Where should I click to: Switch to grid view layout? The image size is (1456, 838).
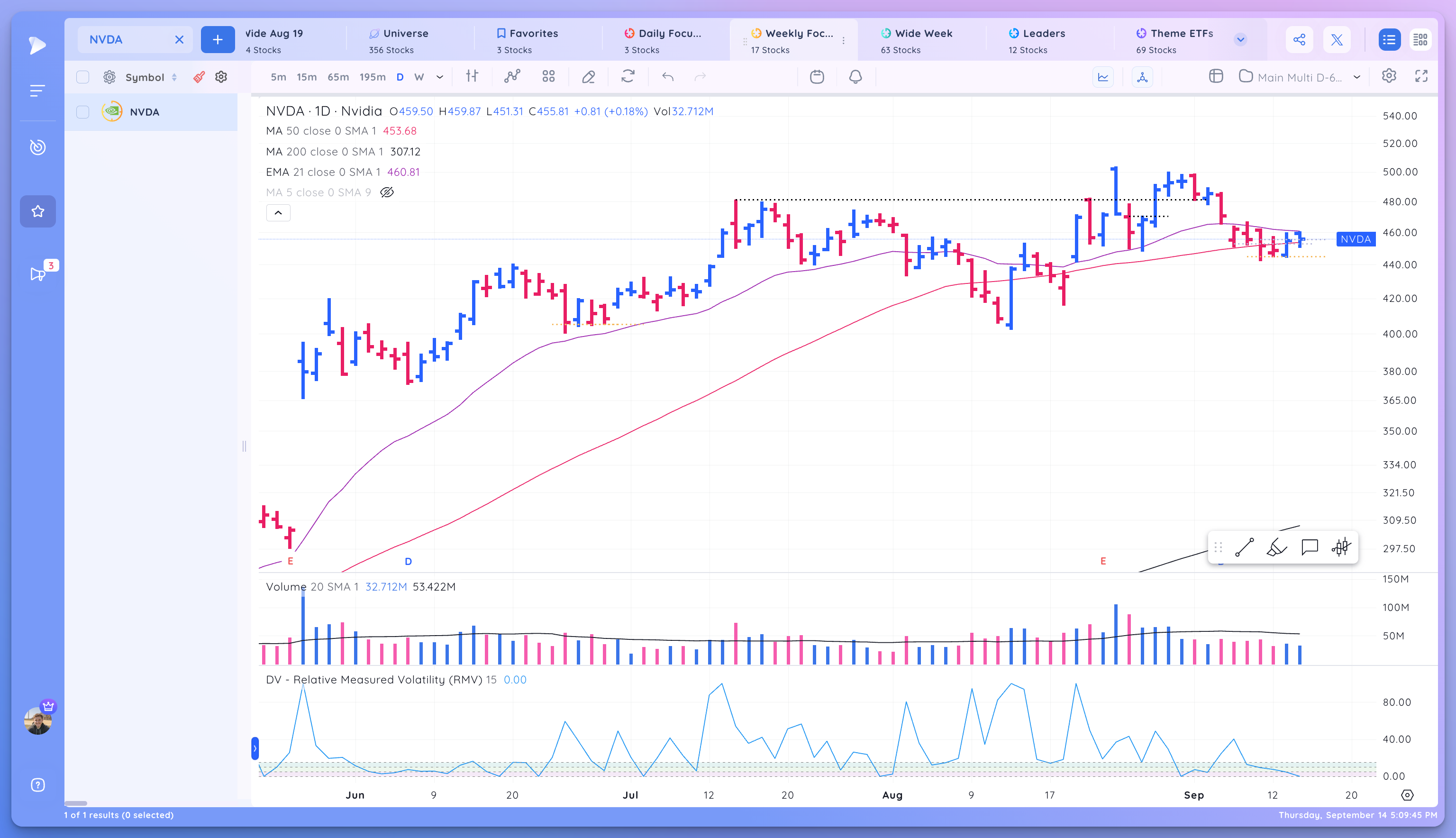point(1420,40)
